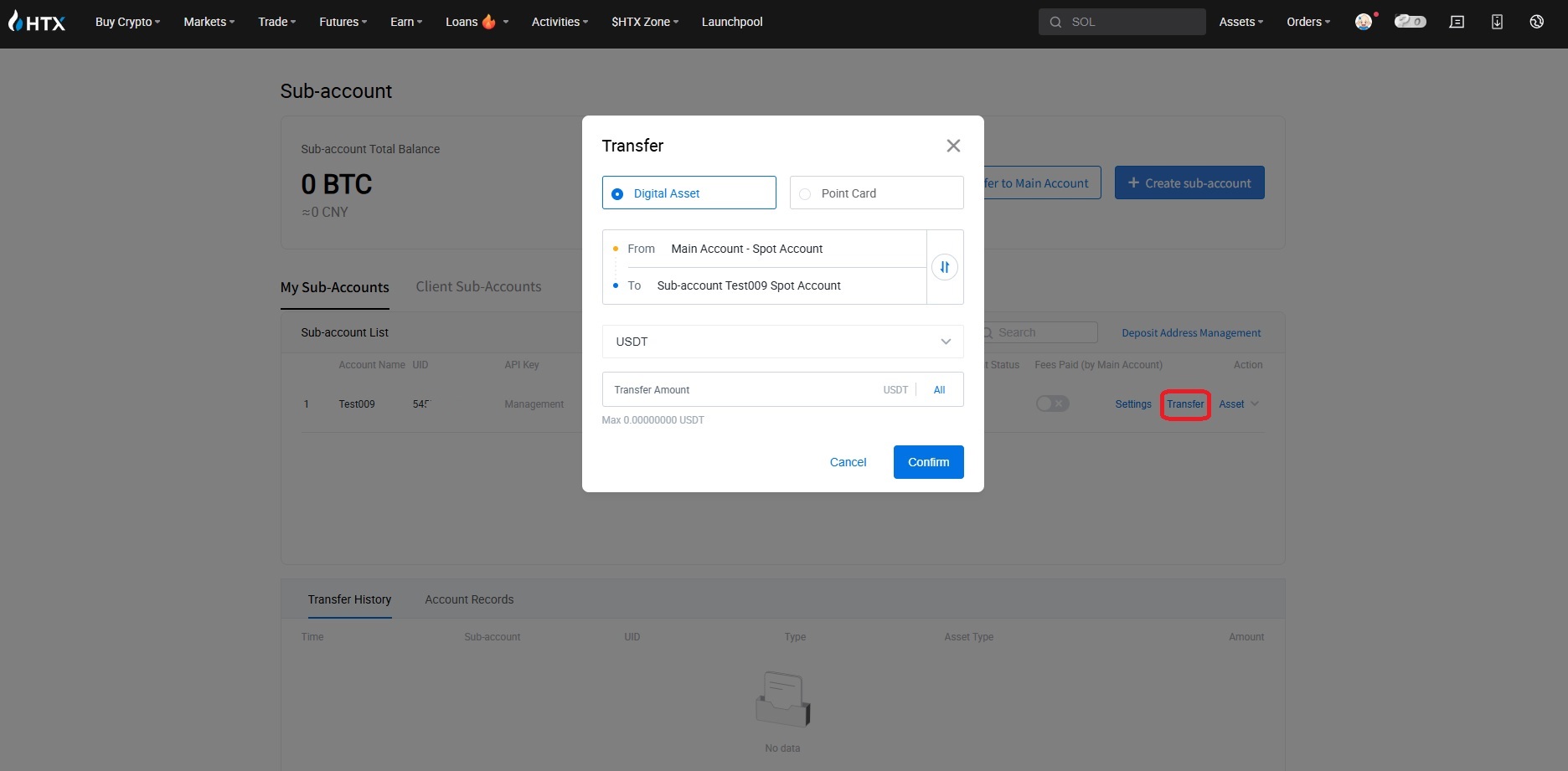Open the Assets dropdown menu

tap(1240, 22)
